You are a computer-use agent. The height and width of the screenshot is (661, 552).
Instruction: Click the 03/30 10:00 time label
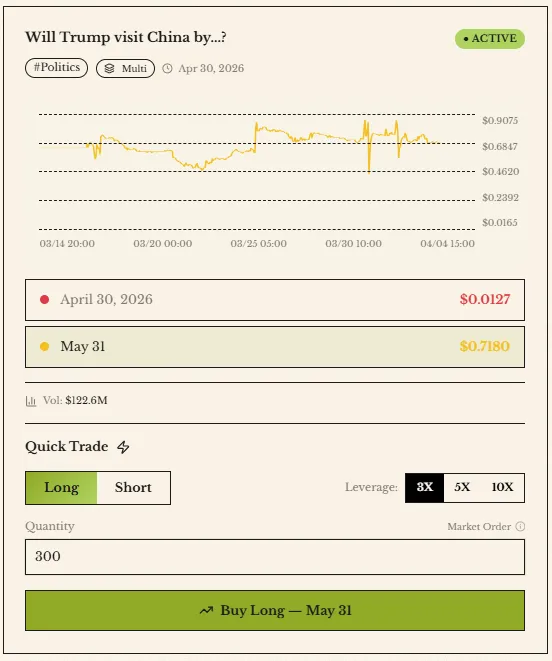coord(353,244)
